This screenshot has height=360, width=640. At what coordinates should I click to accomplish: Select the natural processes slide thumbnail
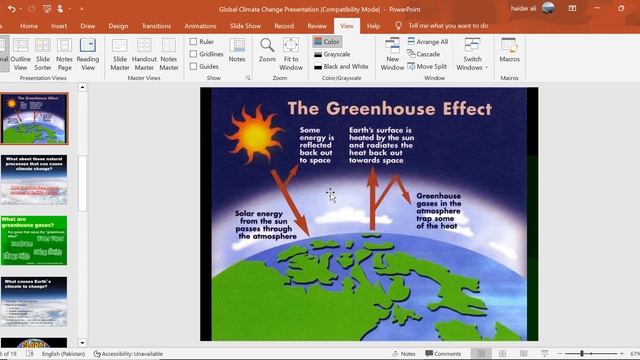pyautogui.click(x=34, y=180)
